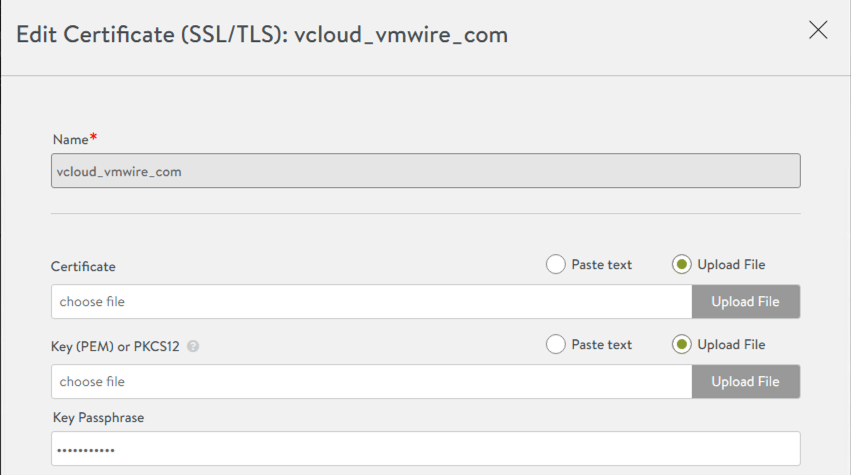Click the Certificate label text
Viewport: 851px width, 475px height.
(83, 267)
